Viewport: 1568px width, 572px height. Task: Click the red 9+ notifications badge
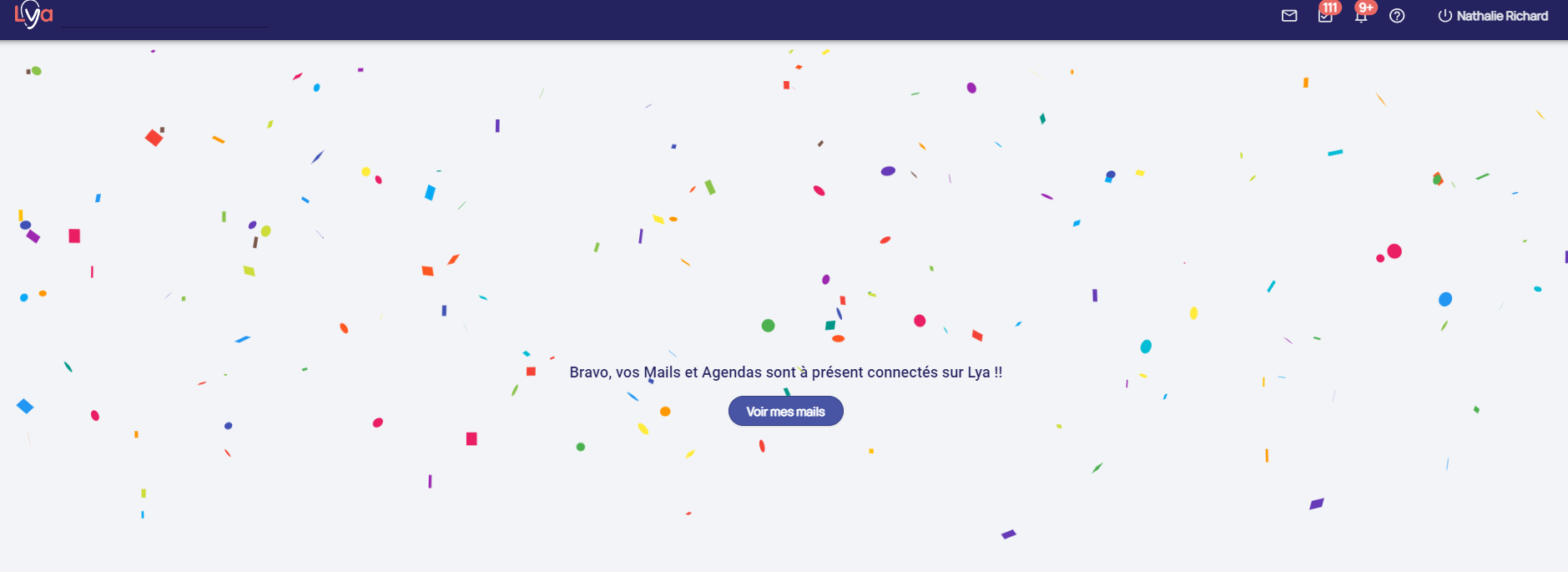point(1366,8)
